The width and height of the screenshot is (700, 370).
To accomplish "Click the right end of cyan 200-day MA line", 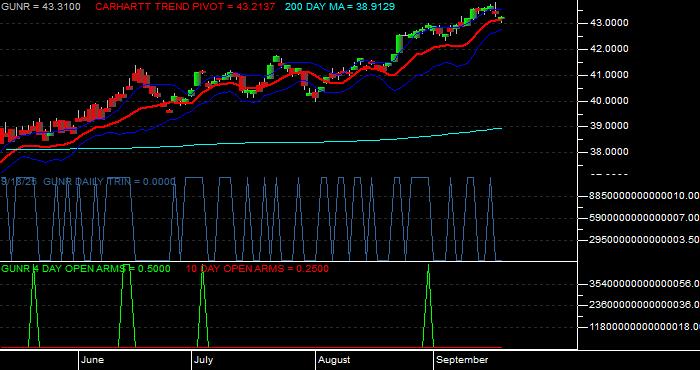I will [501, 128].
